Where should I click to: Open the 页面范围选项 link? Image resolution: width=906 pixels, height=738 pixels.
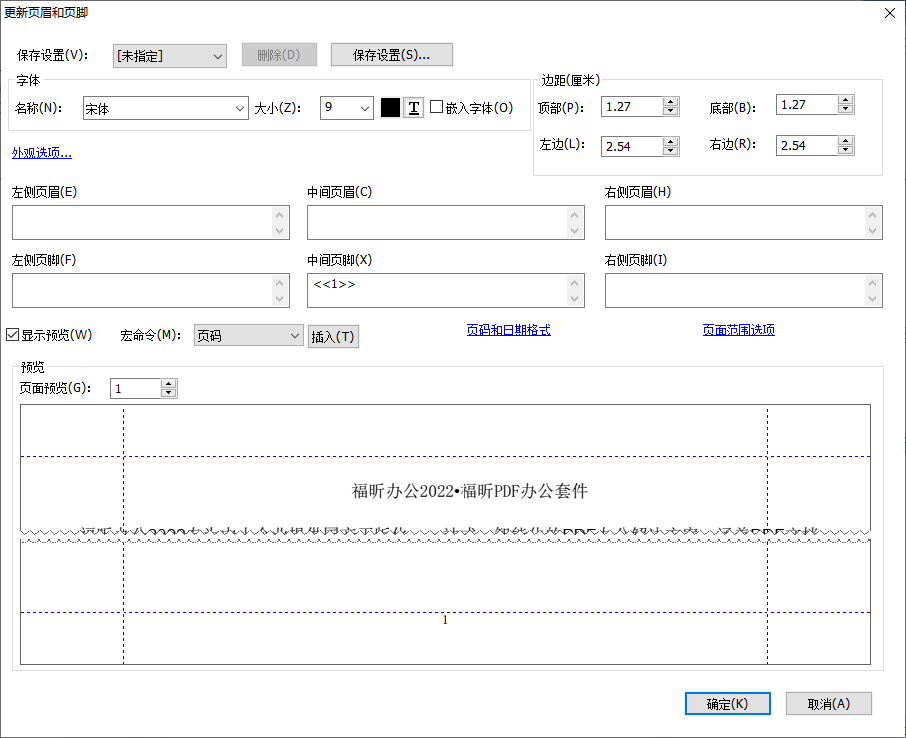[739, 328]
